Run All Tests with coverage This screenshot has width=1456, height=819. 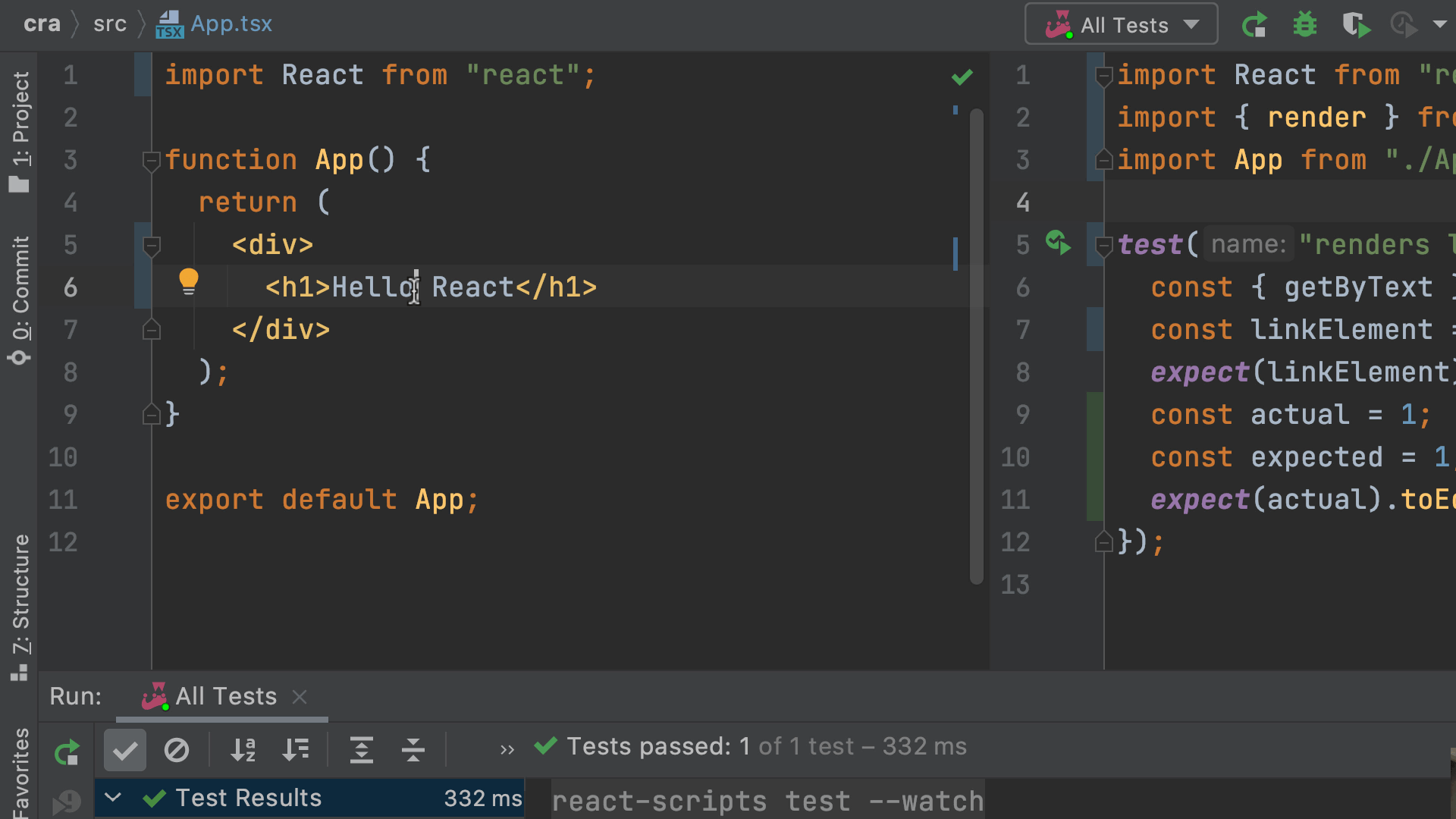click(x=1356, y=25)
